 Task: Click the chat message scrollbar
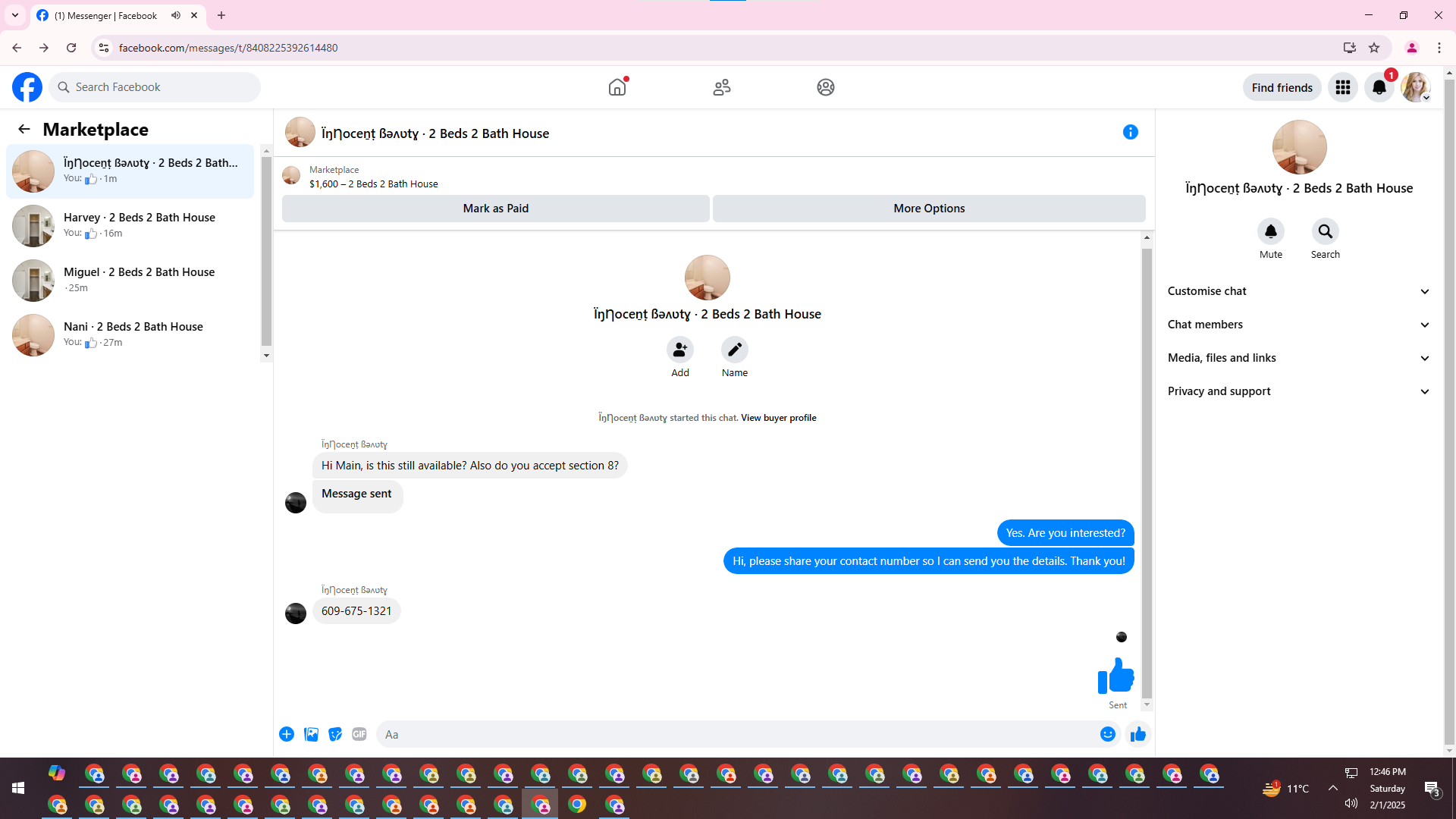pyautogui.click(x=1147, y=470)
